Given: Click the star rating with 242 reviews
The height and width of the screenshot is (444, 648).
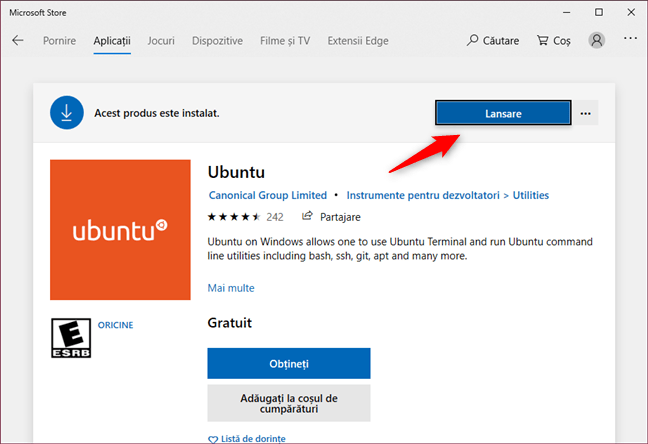Looking at the screenshot, I should (245, 217).
